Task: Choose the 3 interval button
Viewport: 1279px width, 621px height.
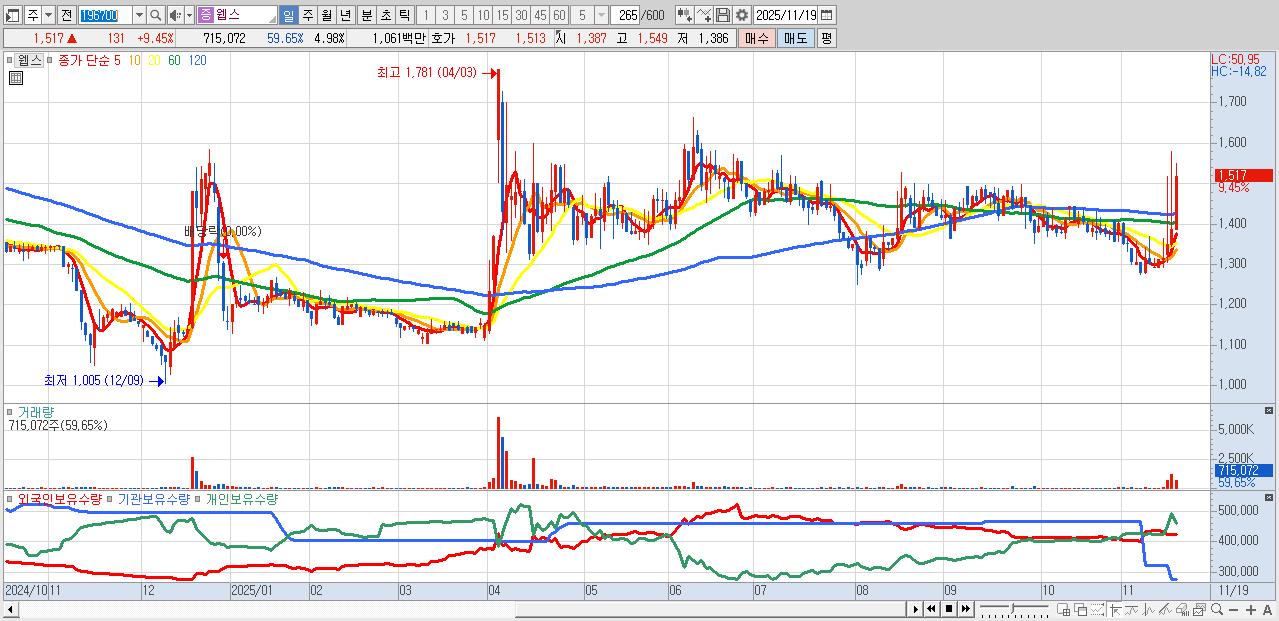Action: 445,15
